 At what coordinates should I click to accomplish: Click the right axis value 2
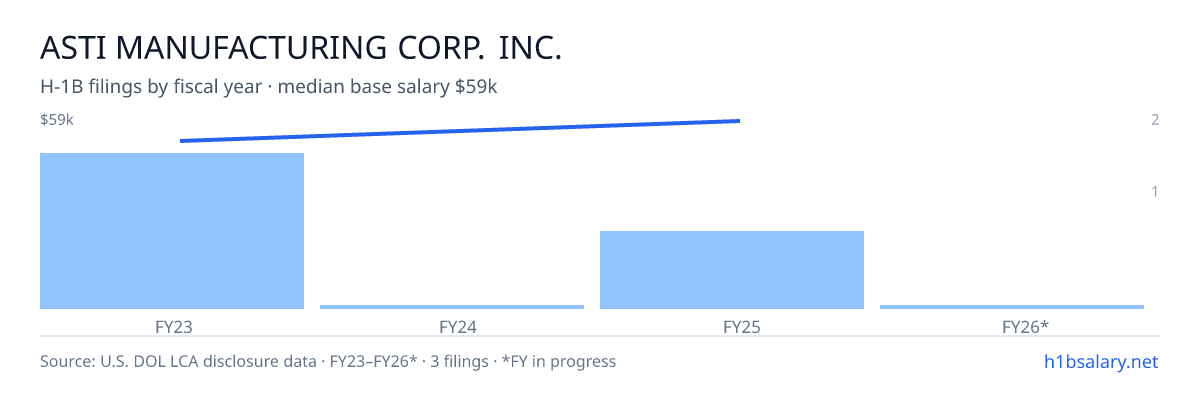pos(1155,120)
